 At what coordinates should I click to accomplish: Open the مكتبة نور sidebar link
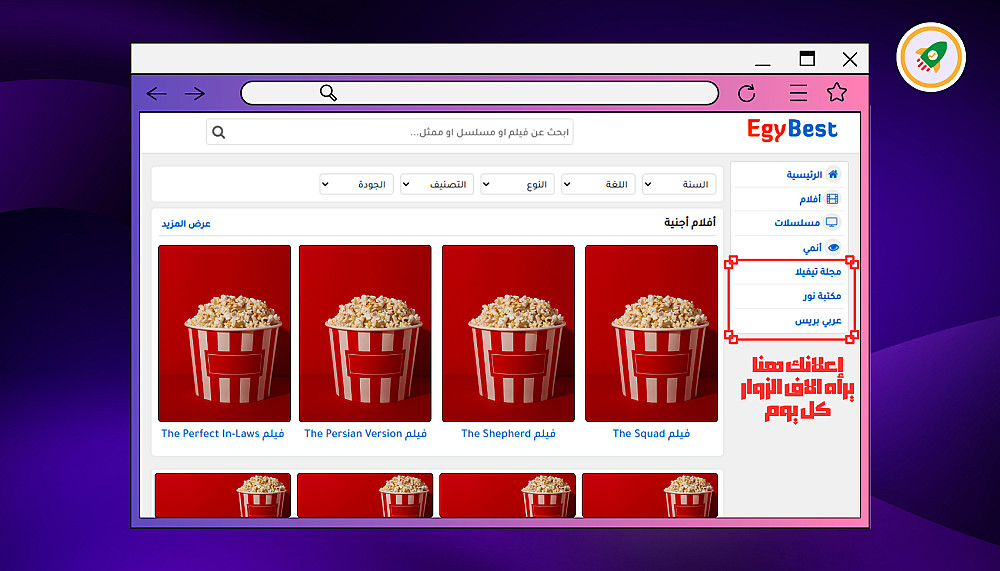click(821, 296)
